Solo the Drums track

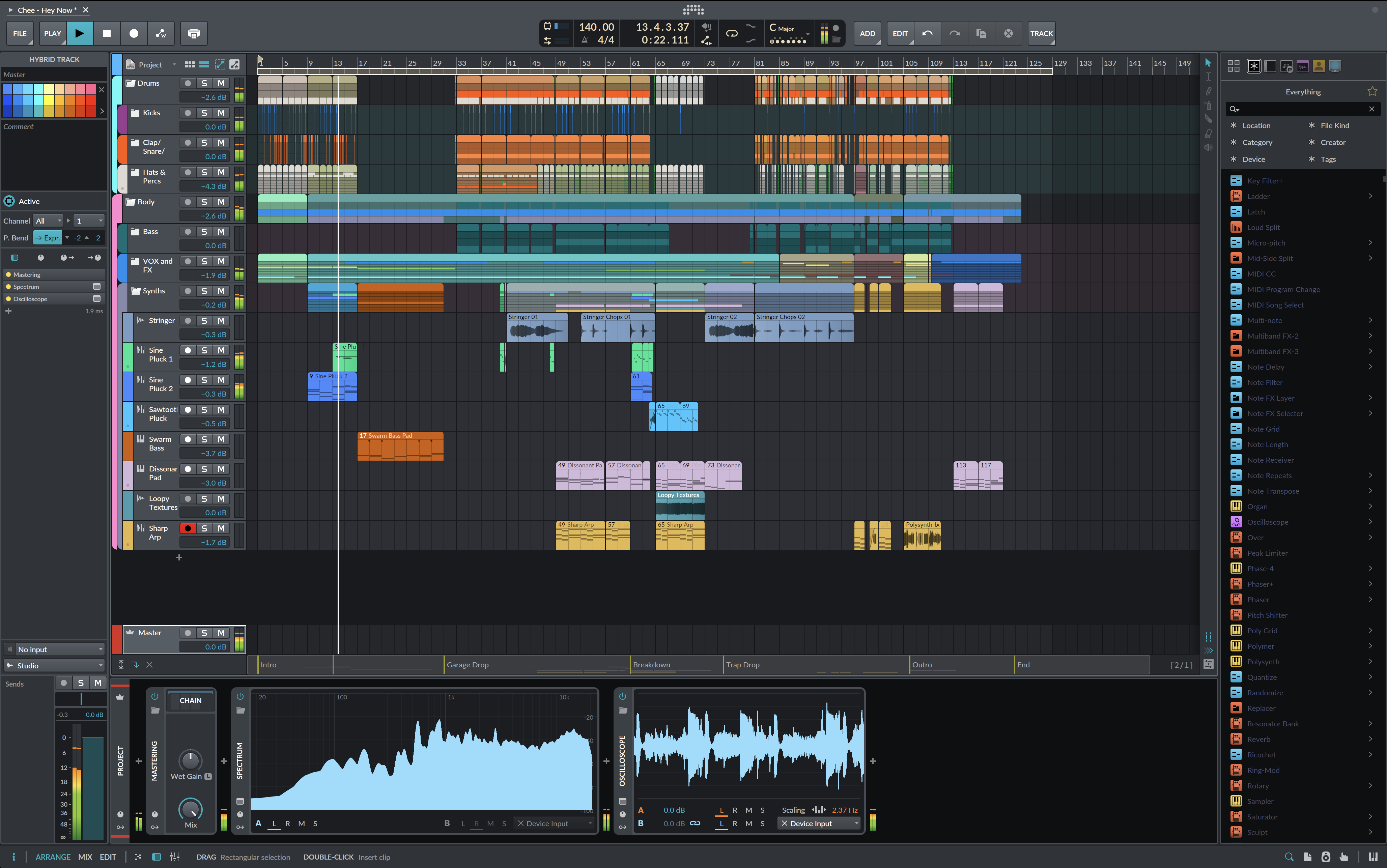204,83
